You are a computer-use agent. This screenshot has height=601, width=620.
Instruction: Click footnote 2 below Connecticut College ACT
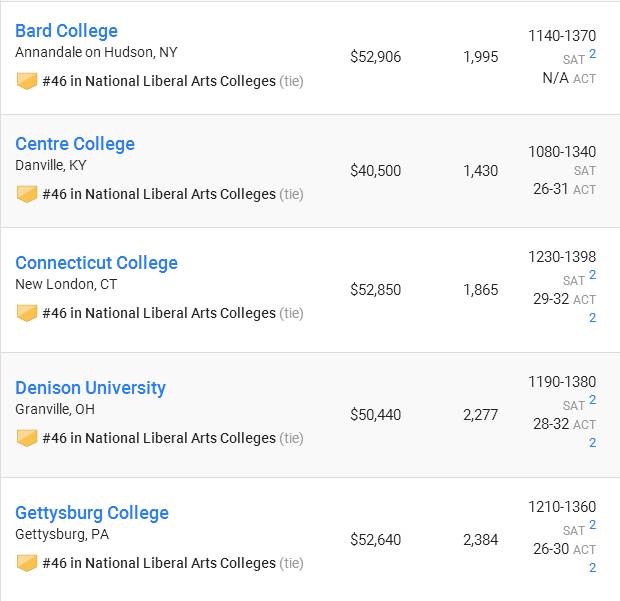(592, 318)
